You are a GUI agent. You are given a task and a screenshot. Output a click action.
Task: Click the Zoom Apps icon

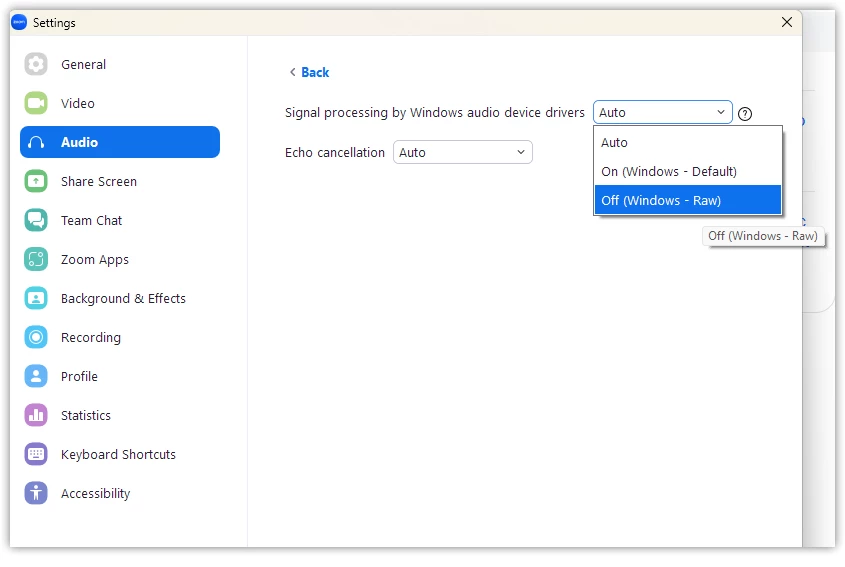[x=36, y=259]
